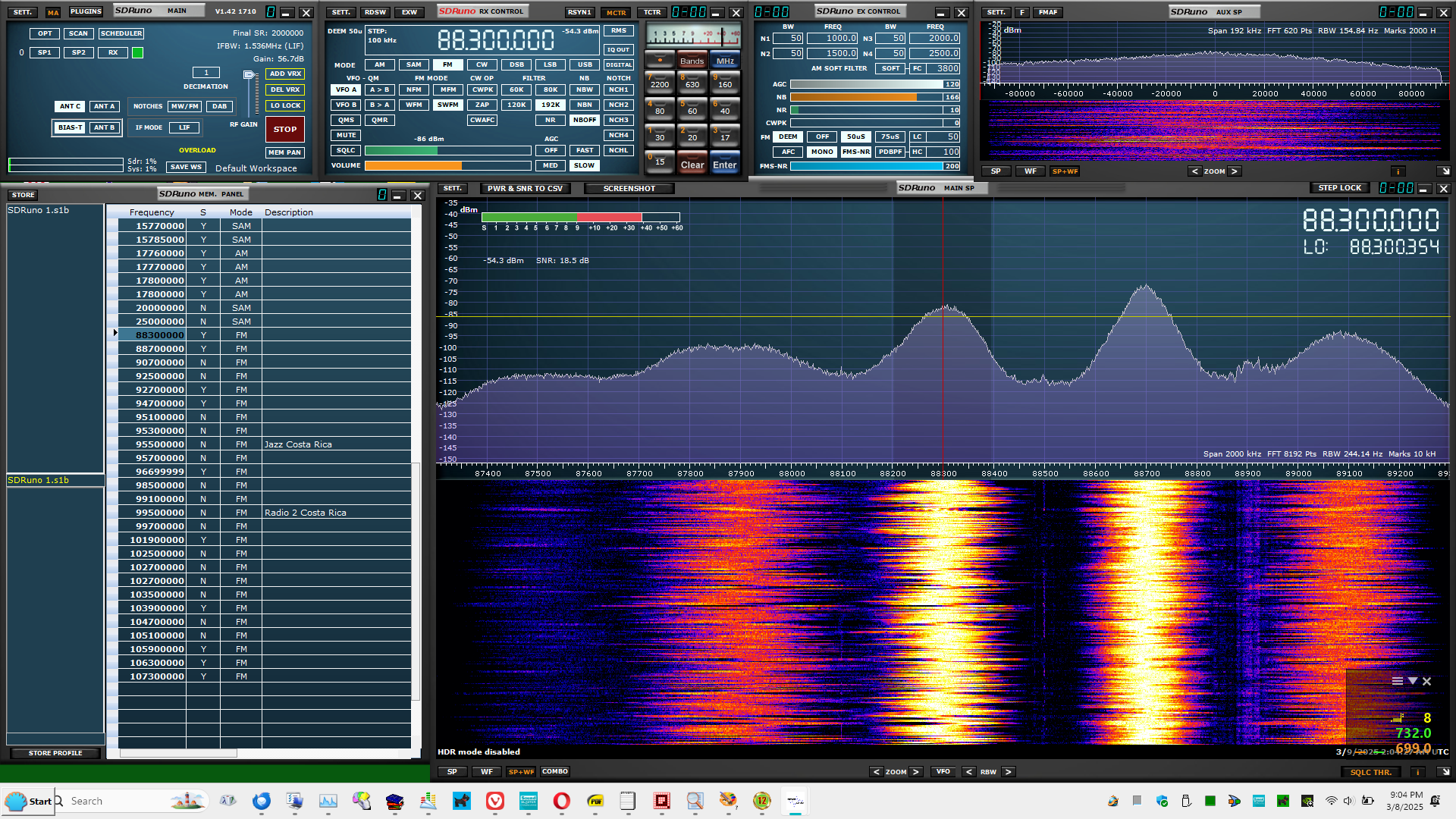This screenshot has height=819, width=1456.
Task: Click the waterfall overlay dropdown triangle
Action: (1412, 681)
